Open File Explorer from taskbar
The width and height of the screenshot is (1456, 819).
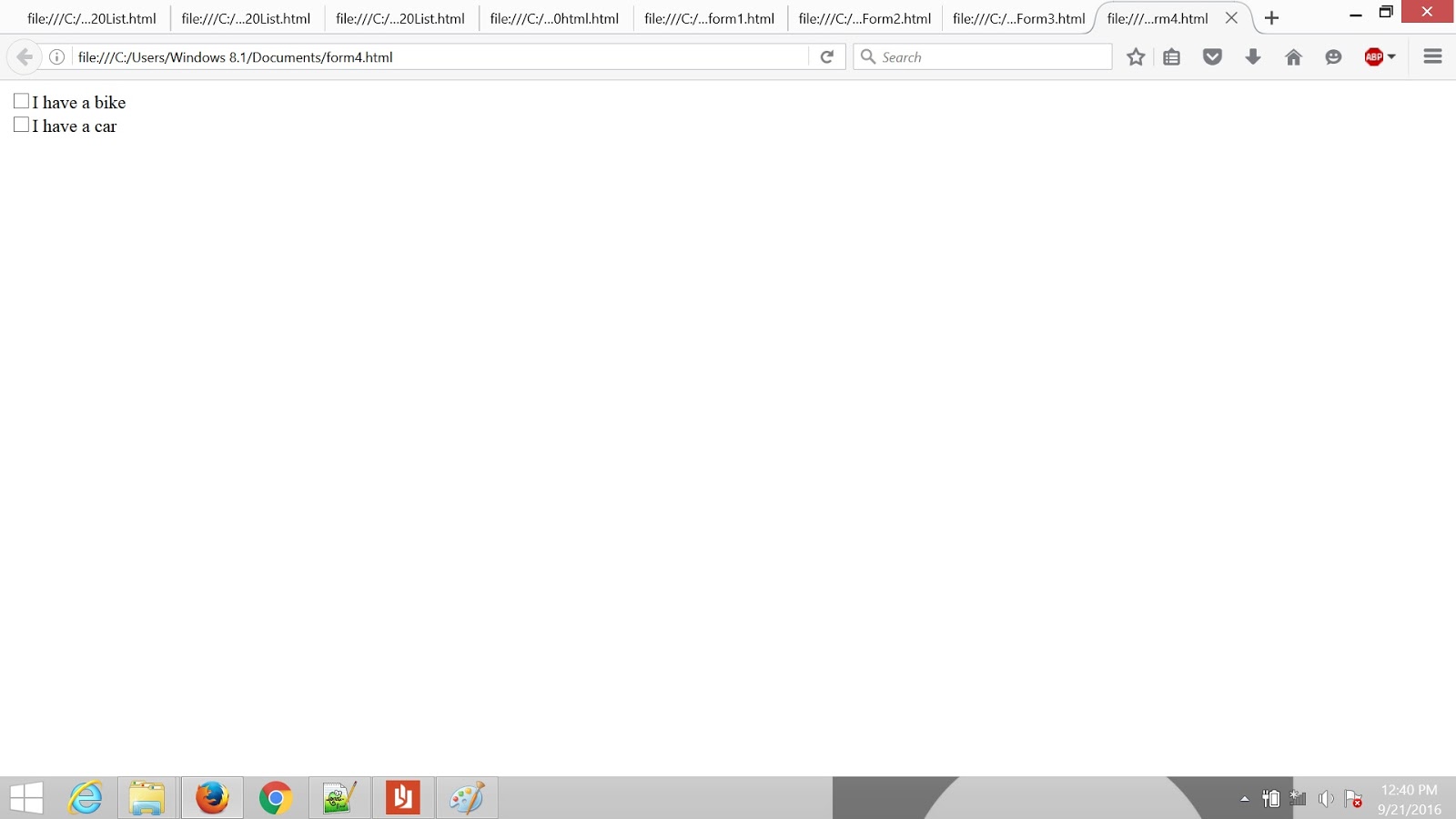(147, 798)
